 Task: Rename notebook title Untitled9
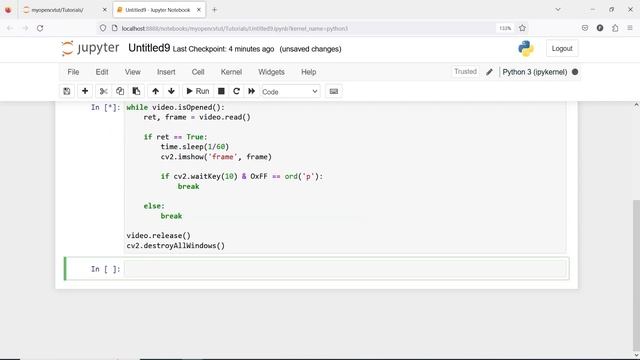149,48
